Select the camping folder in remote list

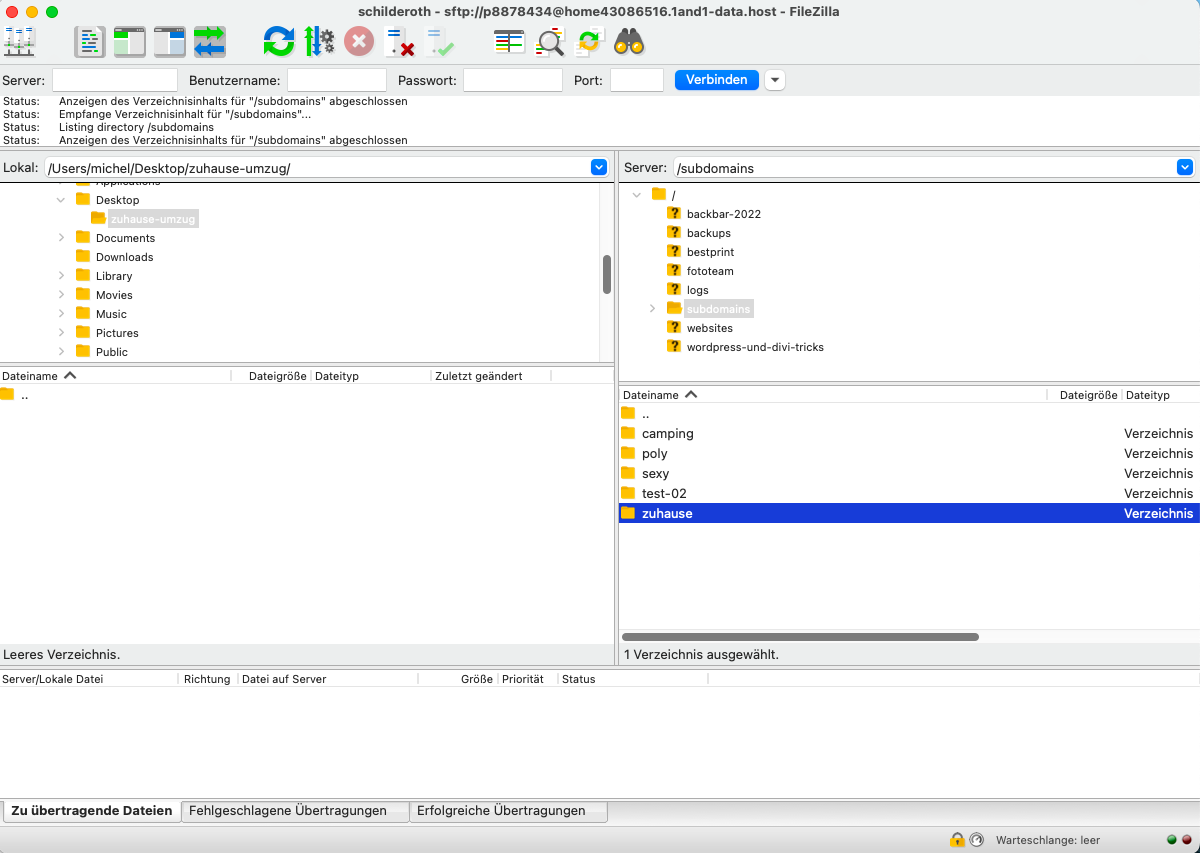[667, 434]
